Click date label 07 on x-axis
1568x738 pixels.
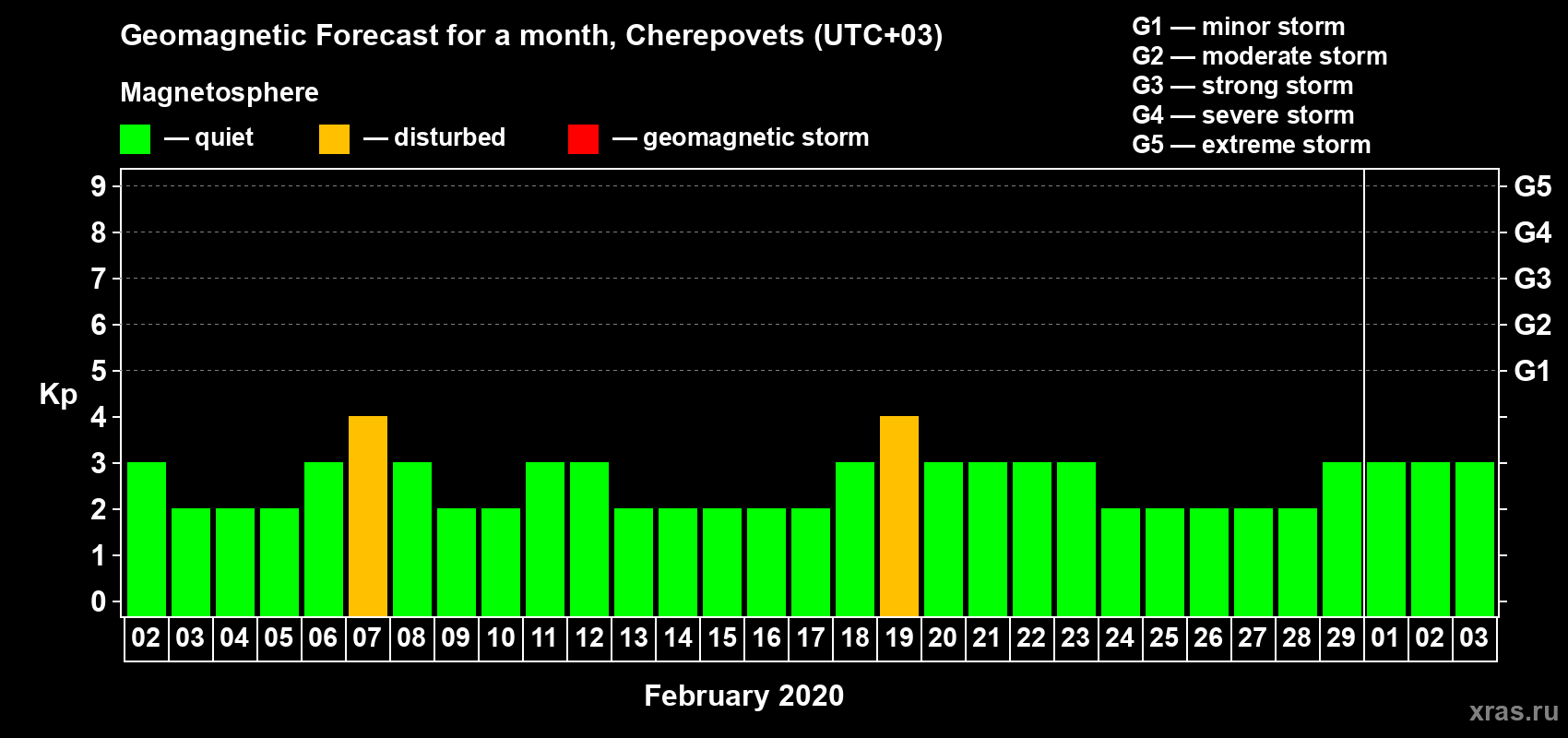(367, 637)
